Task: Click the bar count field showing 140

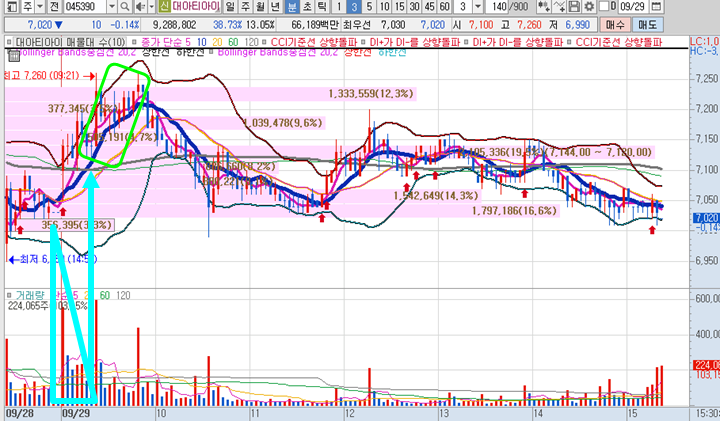Action: [x=499, y=6]
